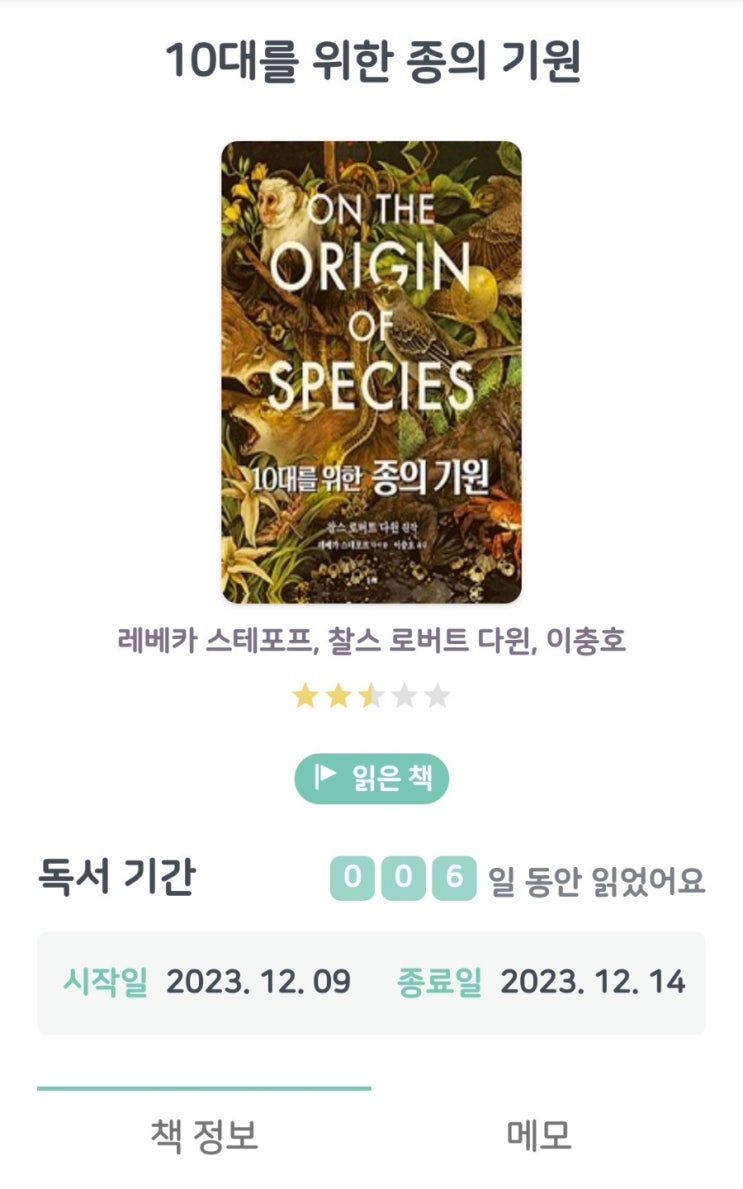Click the flag icon in 읽은 책 badge
The image size is (743, 1189).
tap(326, 778)
